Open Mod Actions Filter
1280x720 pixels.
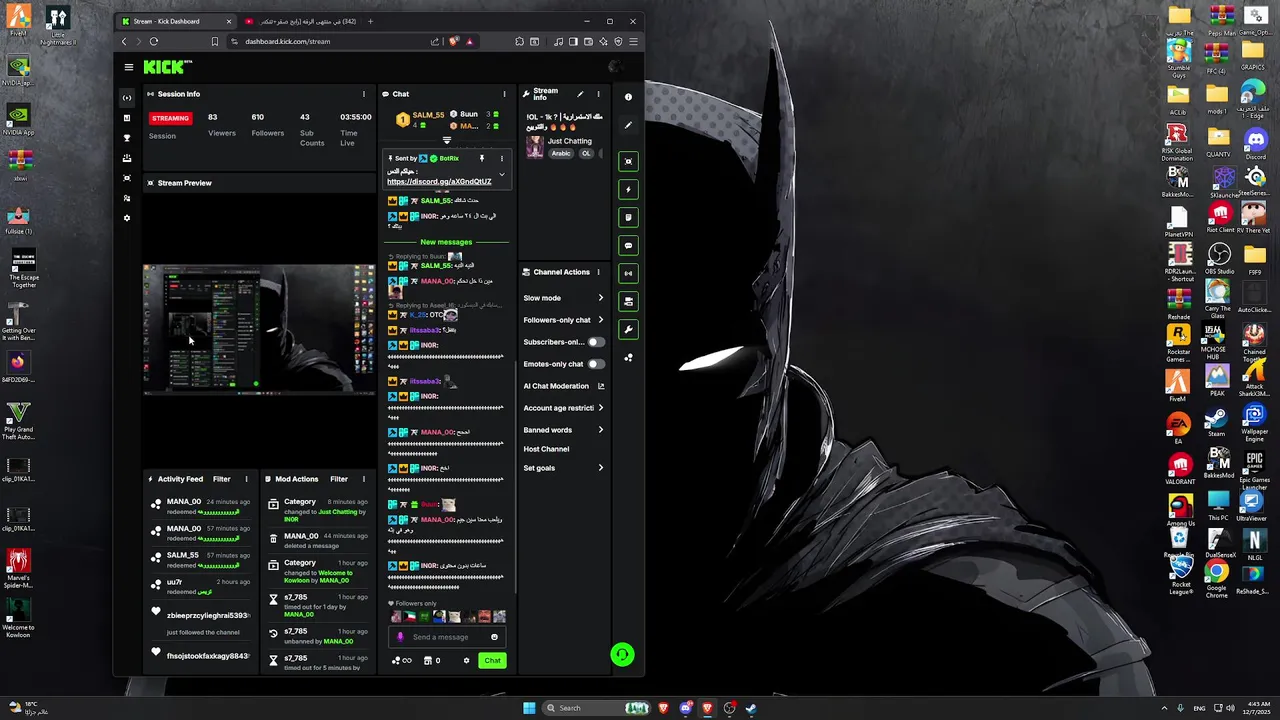click(339, 479)
